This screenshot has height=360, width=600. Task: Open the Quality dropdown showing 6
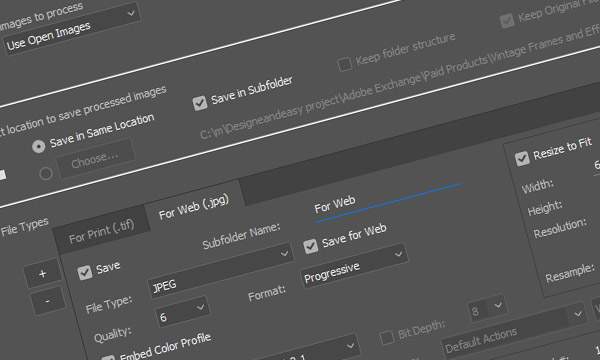(183, 312)
